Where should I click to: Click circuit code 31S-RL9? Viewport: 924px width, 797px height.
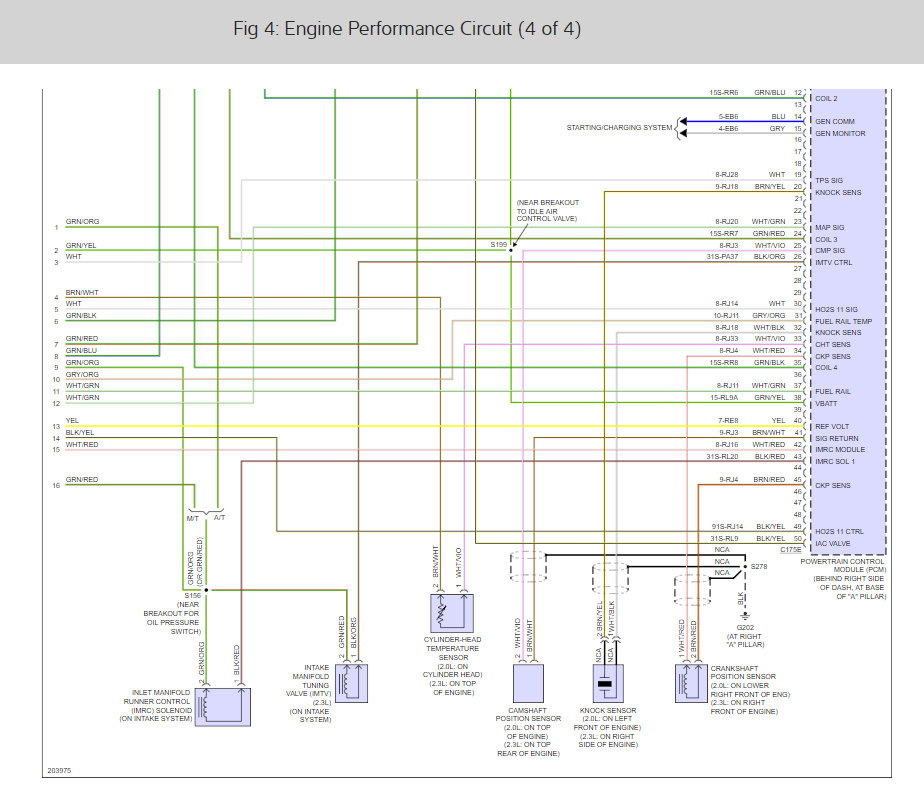(724, 538)
